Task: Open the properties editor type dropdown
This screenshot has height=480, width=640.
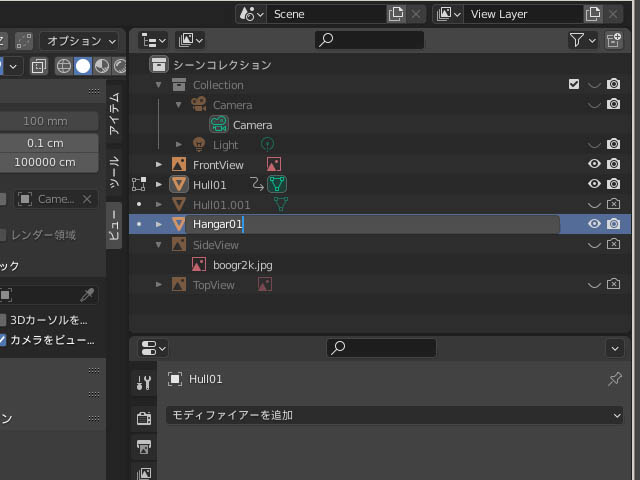Action: pyautogui.click(x=153, y=349)
